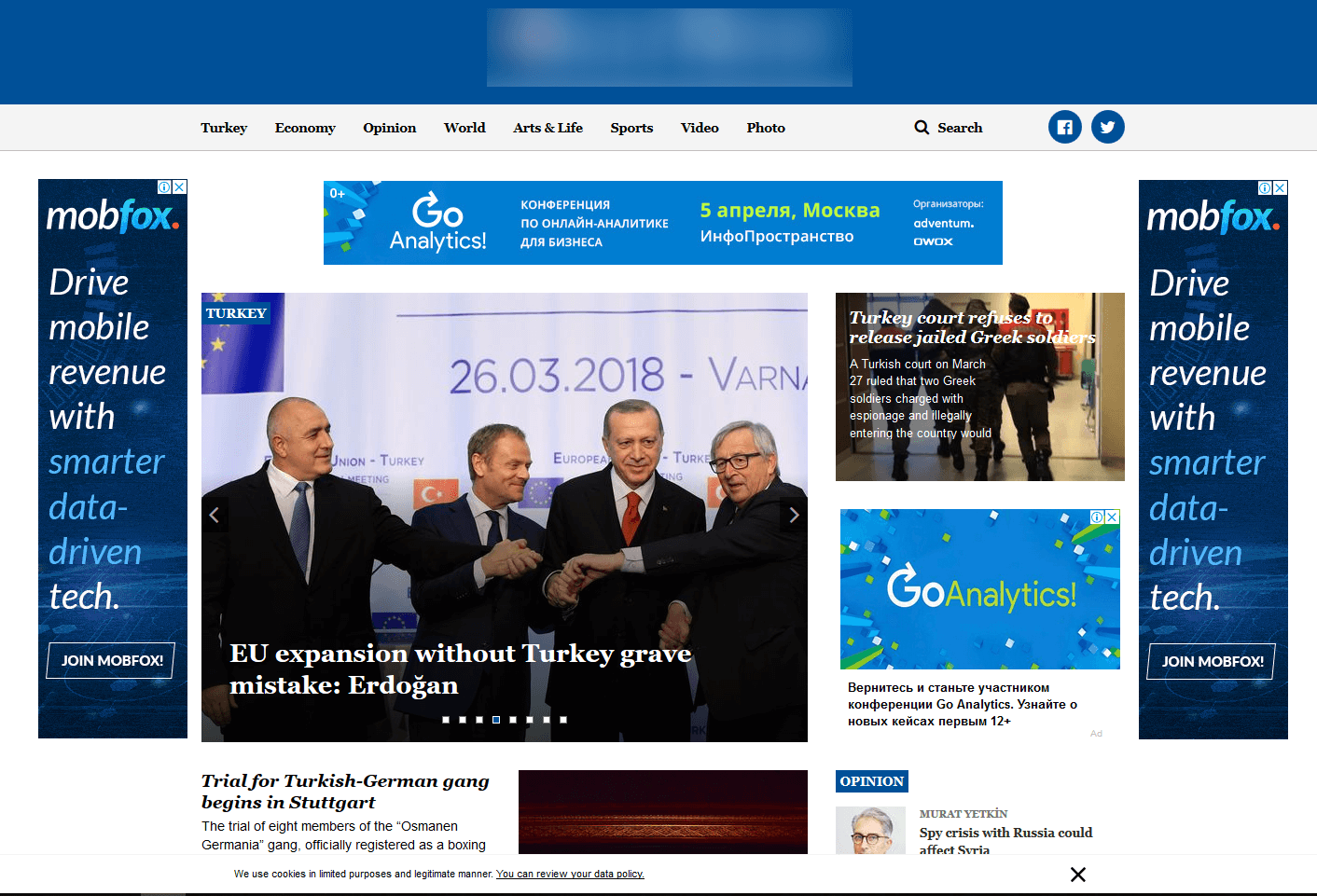Image resolution: width=1317 pixels, height=896 pixels.
Task: Close the right mobfox ad
Action: click(1280, 188)
